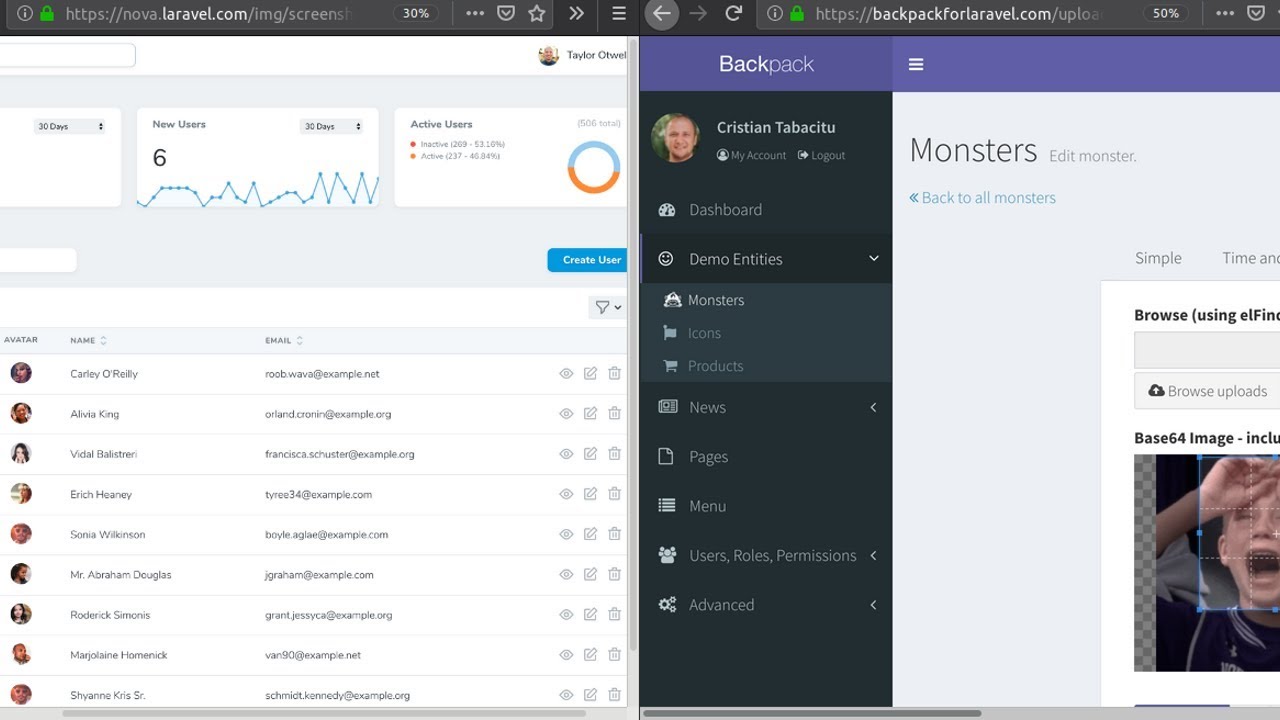Image resolution: width=1280 pixels, height=720 pixels.
Task: Click the Menu list icon in sidebar
Action: 667,506
